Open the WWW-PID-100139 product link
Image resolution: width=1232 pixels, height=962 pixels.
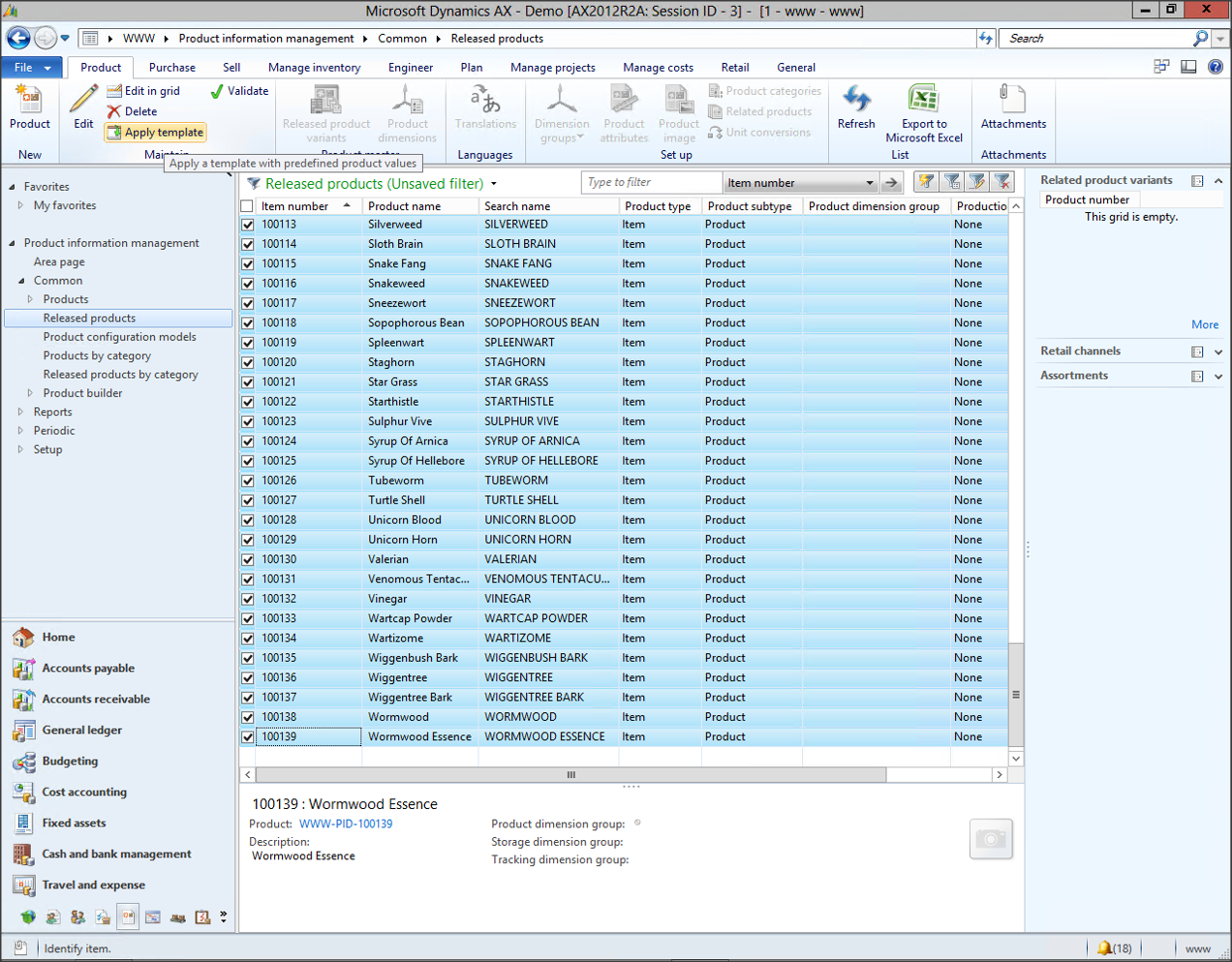point(346,824)
